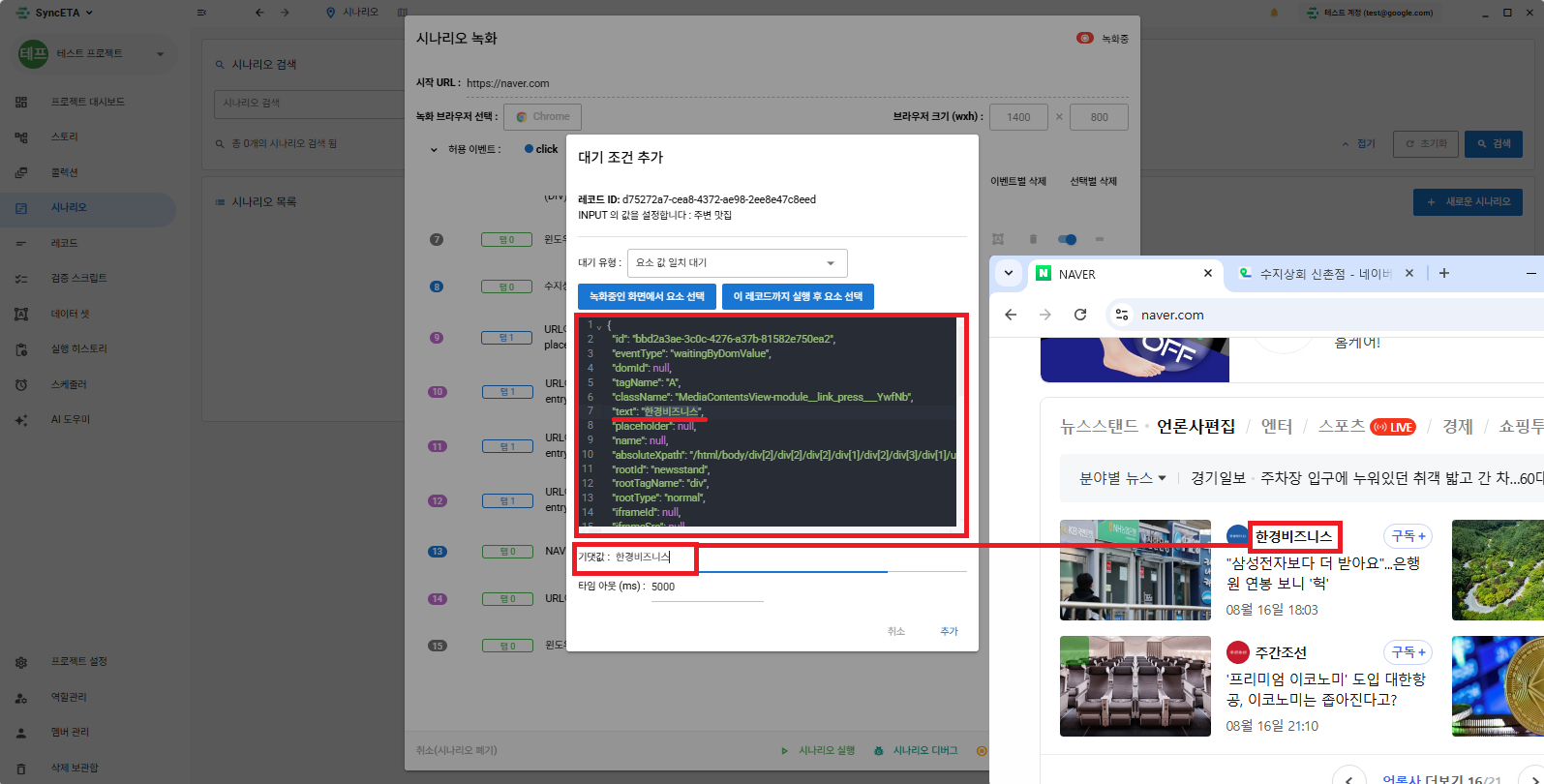The image size is (1544, 784).
Task: Click 시나리오 디버그 at dialog bottom
Action: (x=916, y=750)
